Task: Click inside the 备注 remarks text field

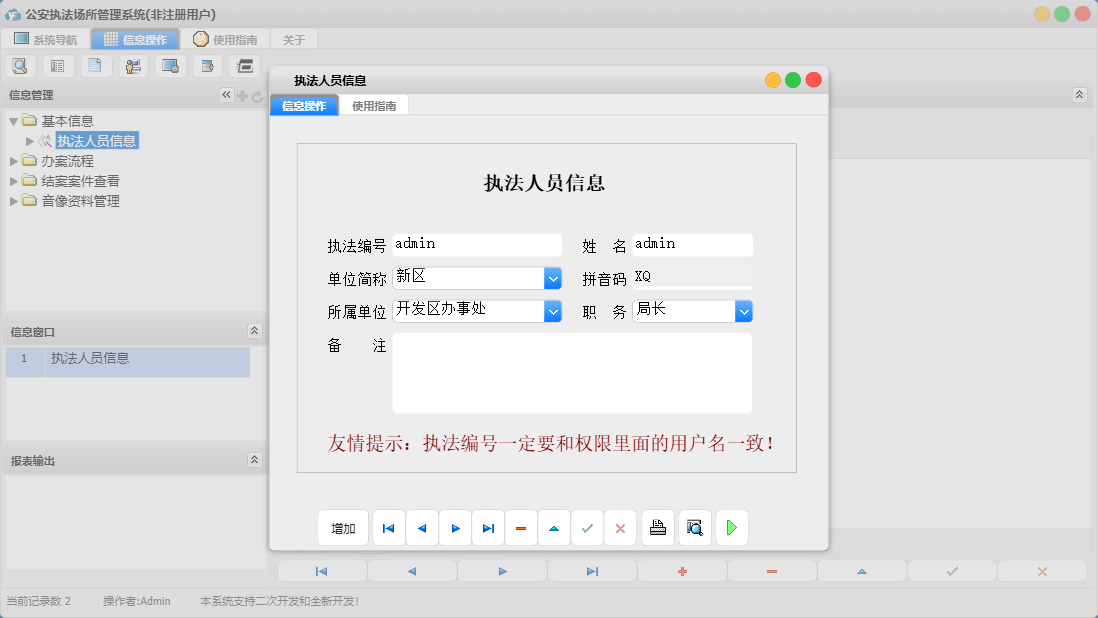Action: point(572,375)
